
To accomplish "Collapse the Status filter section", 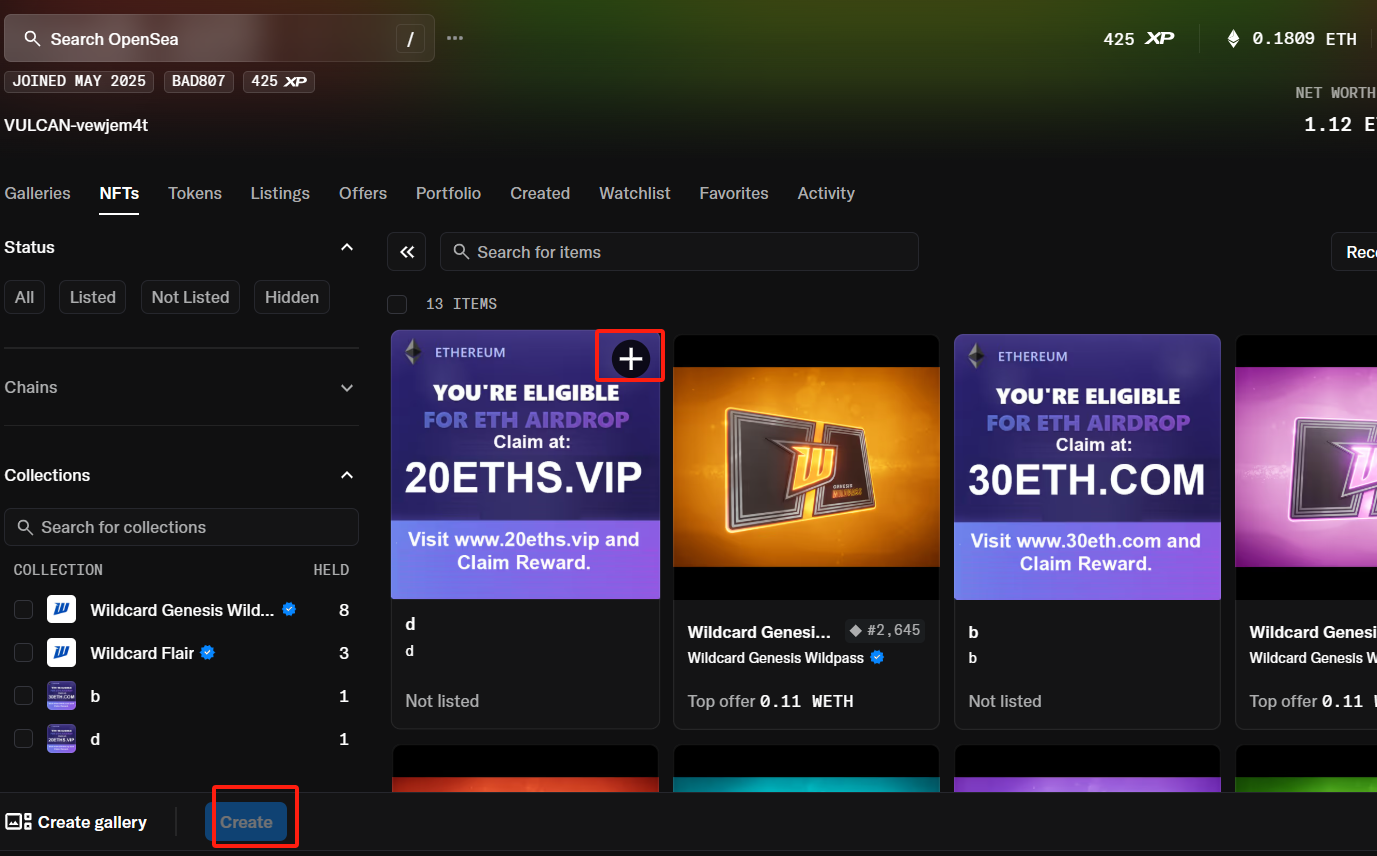I will (347, 247).
